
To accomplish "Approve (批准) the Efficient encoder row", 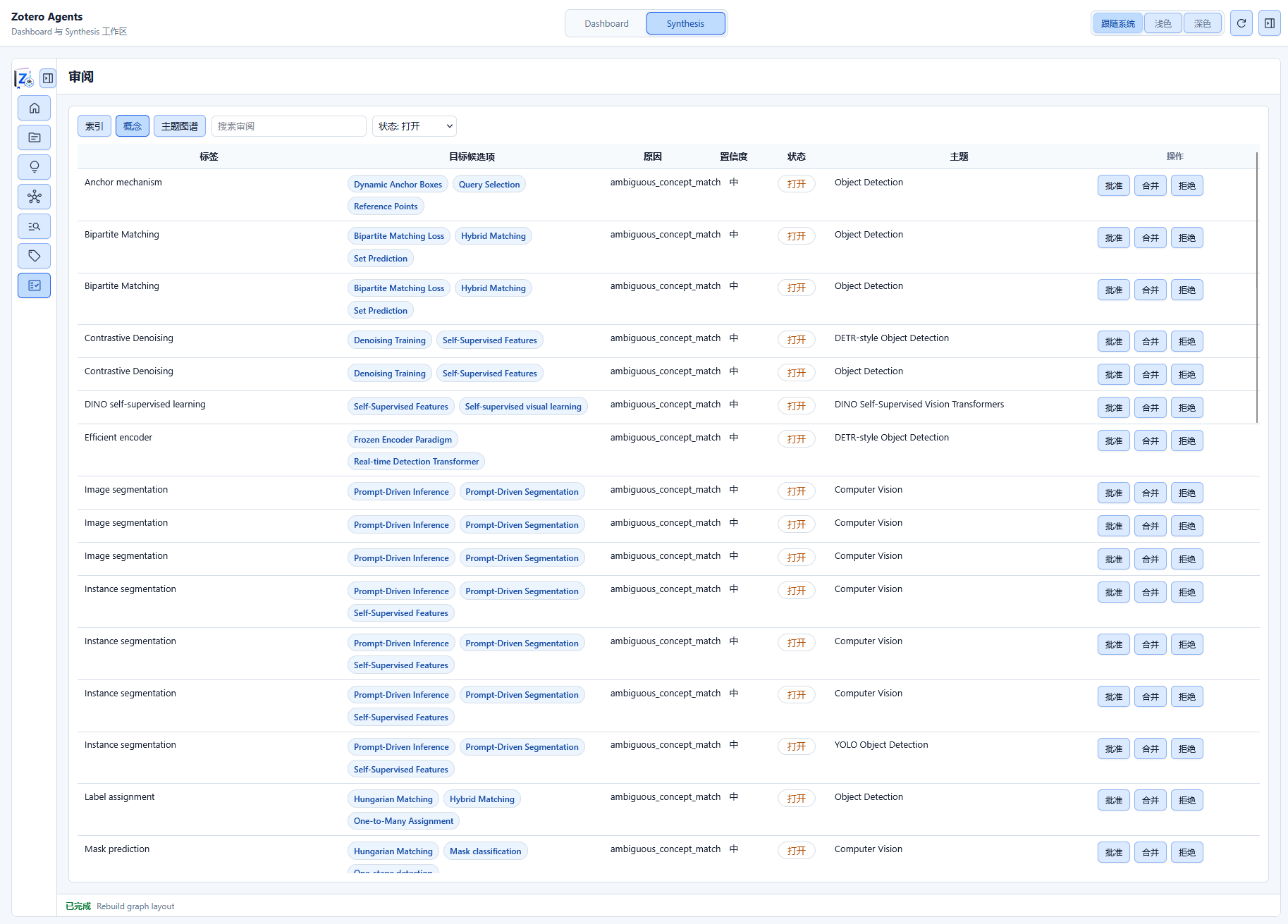I will point(1114,441).
